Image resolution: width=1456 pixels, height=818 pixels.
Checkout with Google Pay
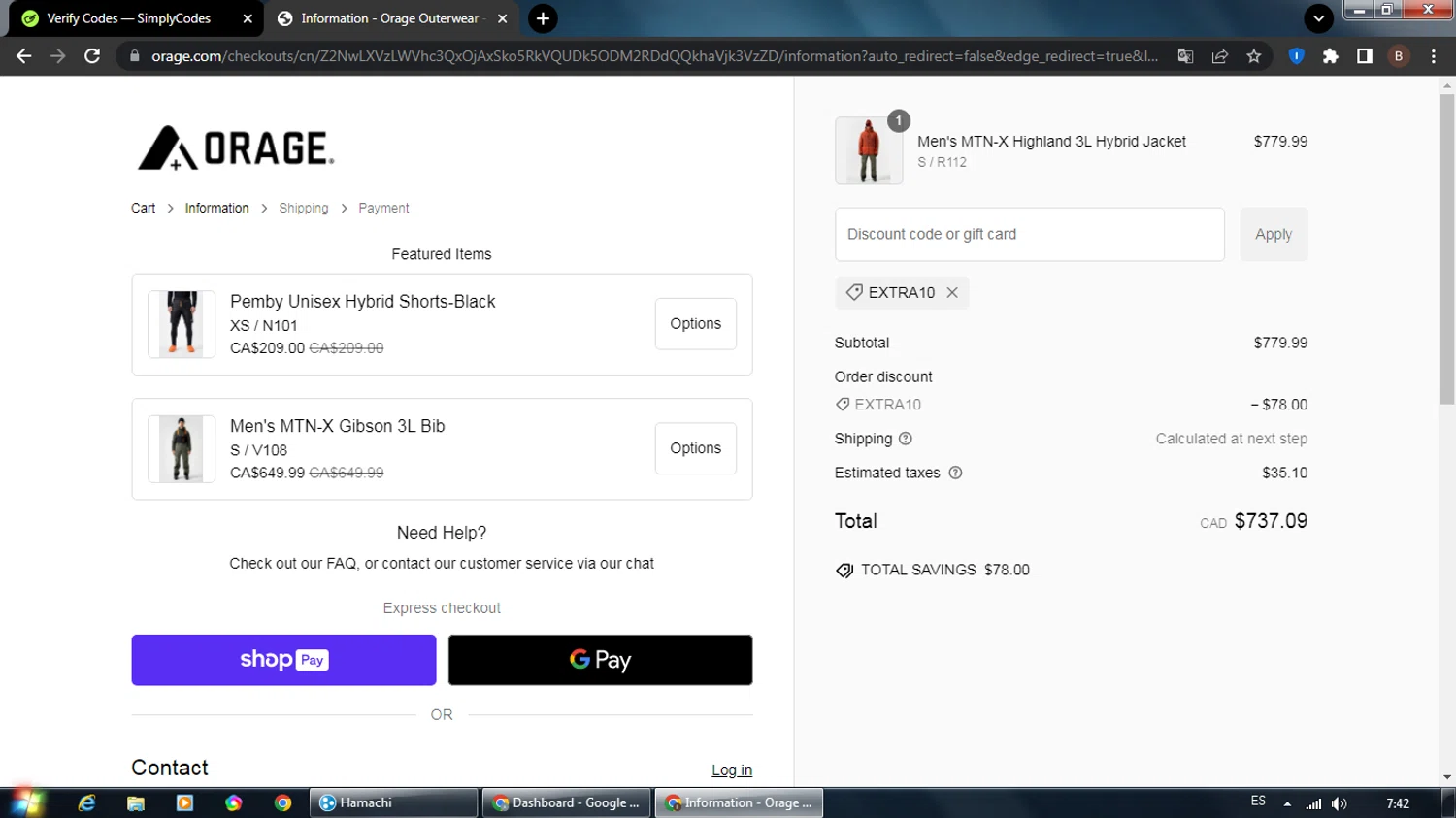(x=600, y=660)
